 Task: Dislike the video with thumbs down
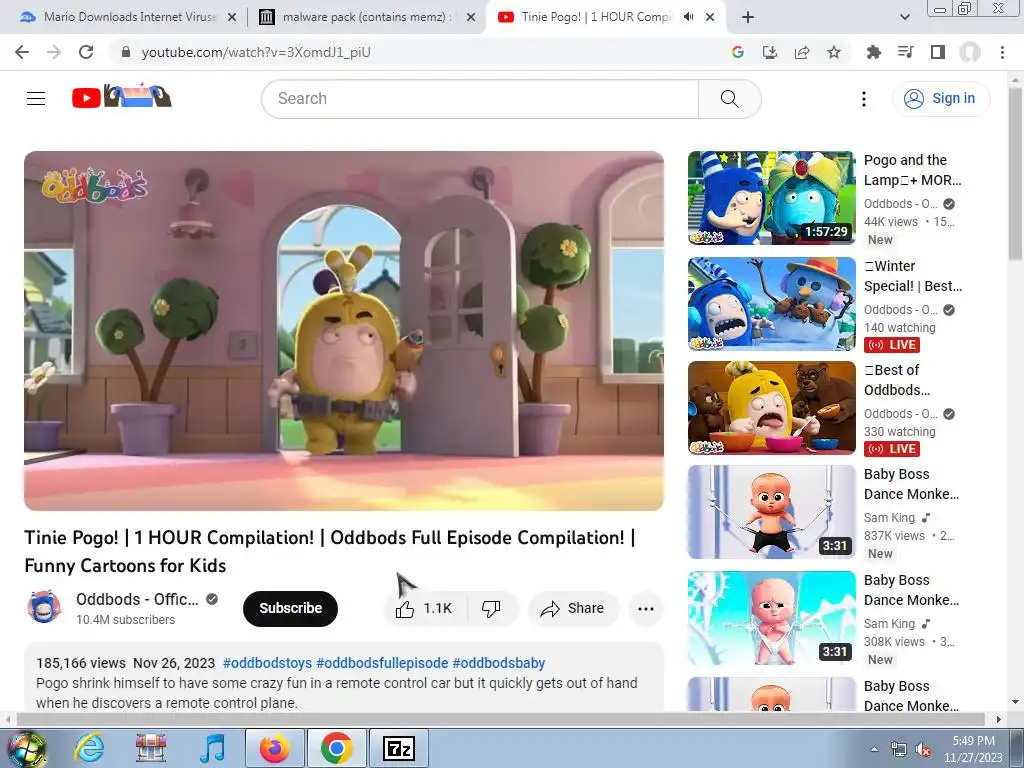[x=491, y=609]
